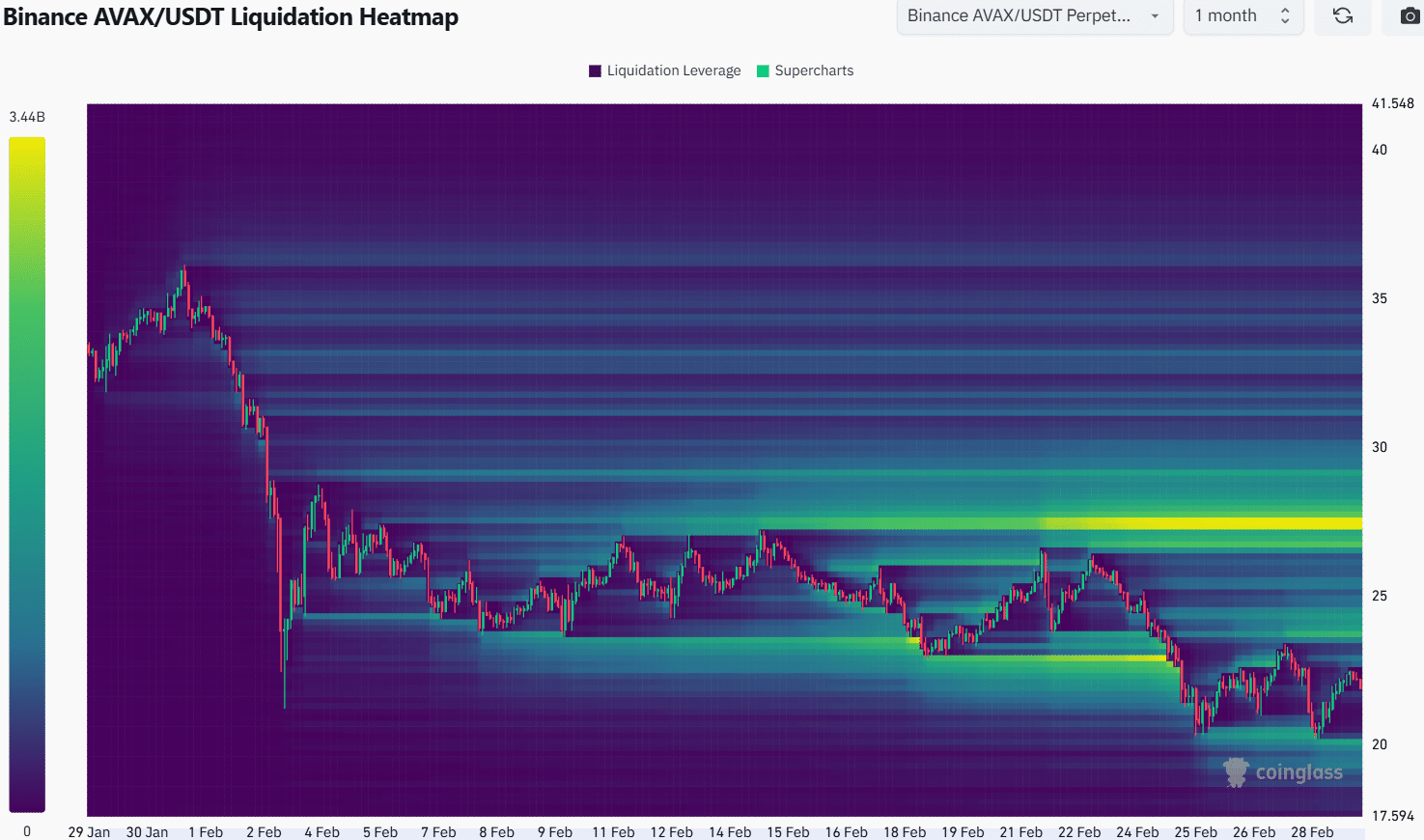1424x840 pixels.
Task: Click the 12 Feb date axis label
Action: click(671, 832)
